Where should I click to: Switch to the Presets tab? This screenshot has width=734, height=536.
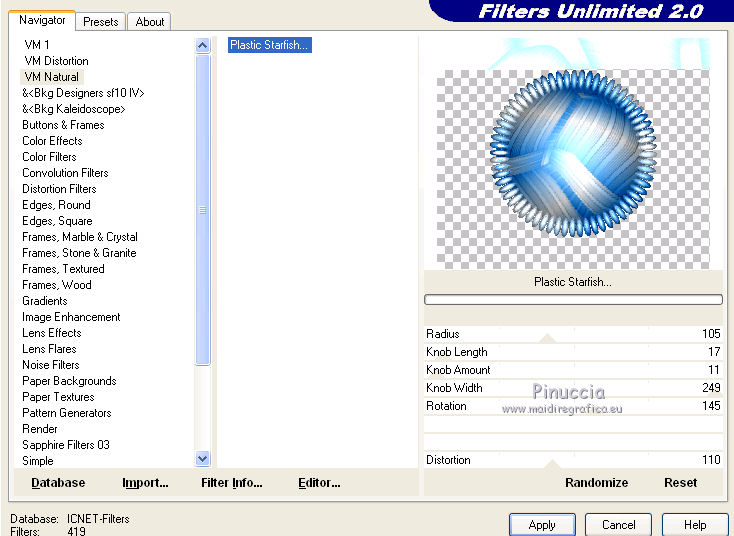(100, 22)
